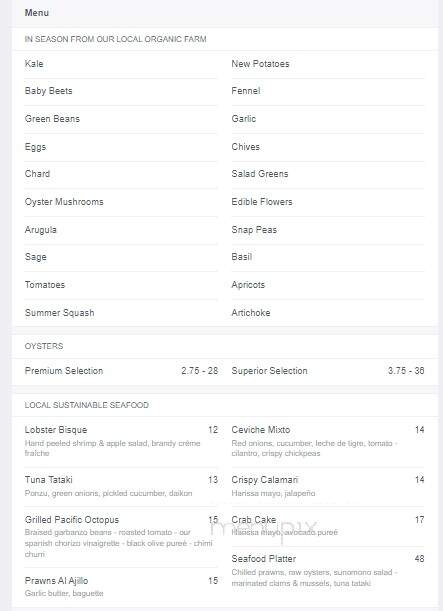Screen dimensions: 443x611
Task: Click the Summer Squash item
Action: (x=60, y=313)
